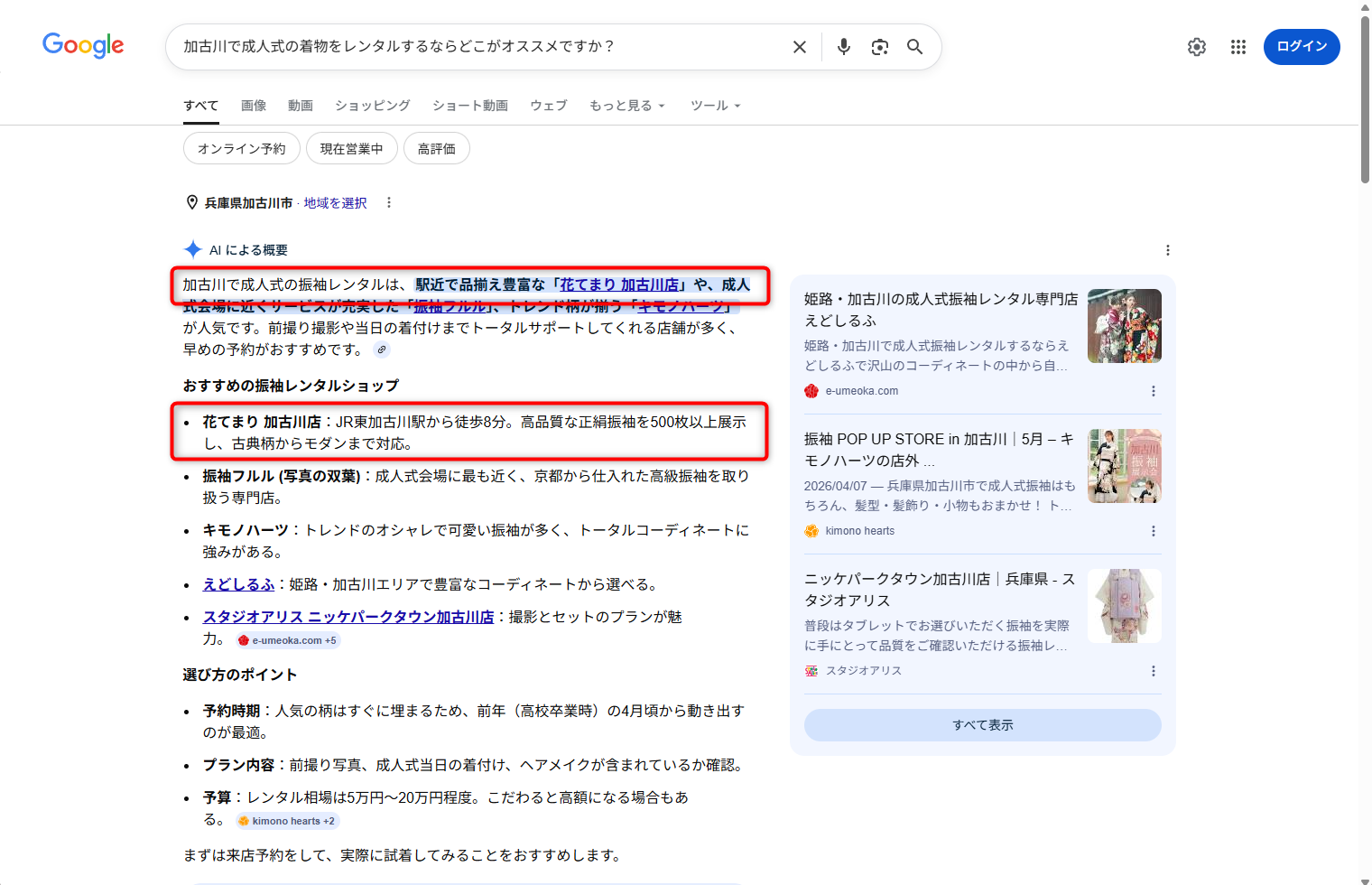This screenshot has width=1372, height=885.
Task: Click the page vertical scrollbar thumb
Action: pyautogui.click(x=1365, y=99)
